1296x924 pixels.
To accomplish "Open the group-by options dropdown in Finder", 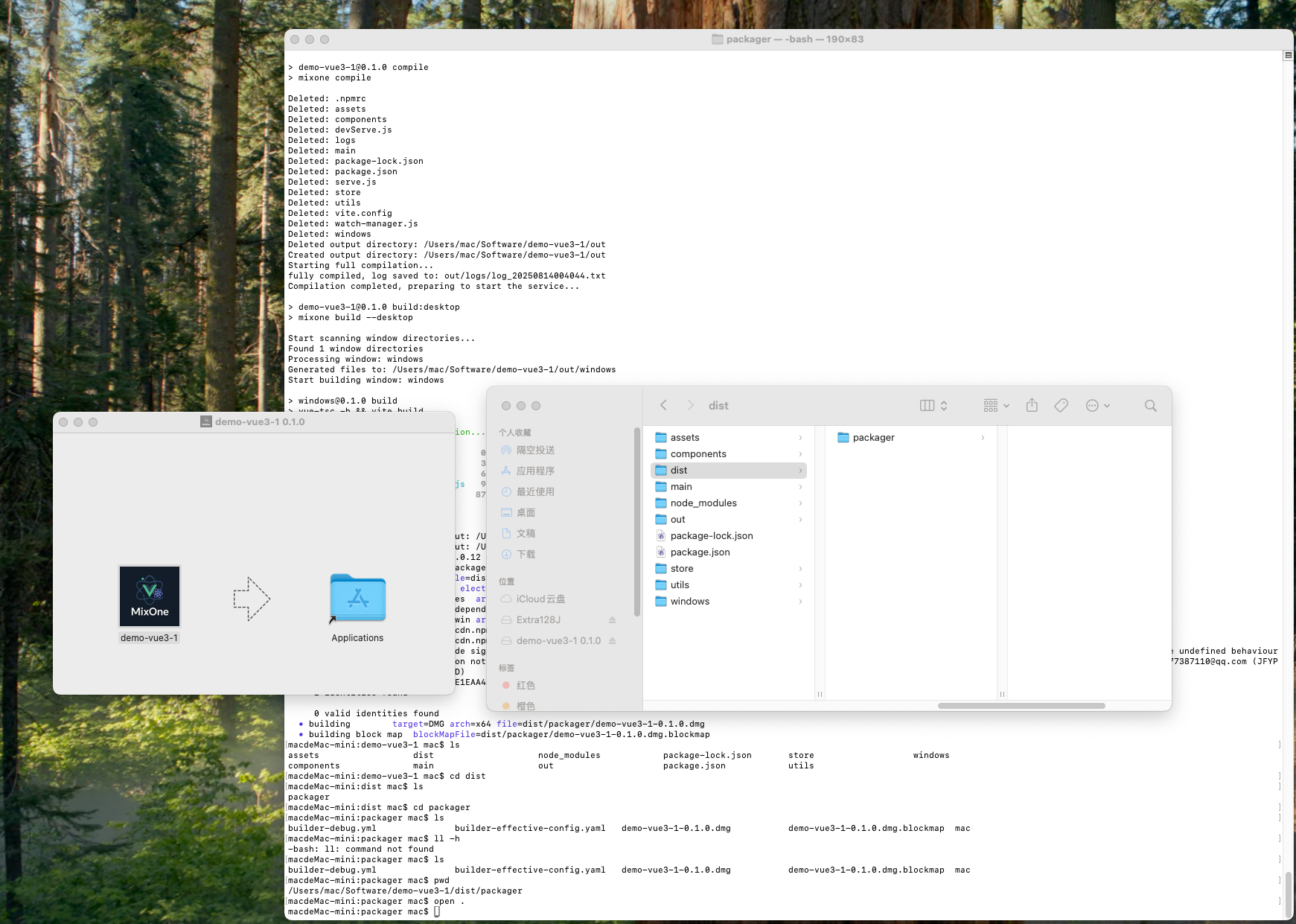I will pos(996,405).
